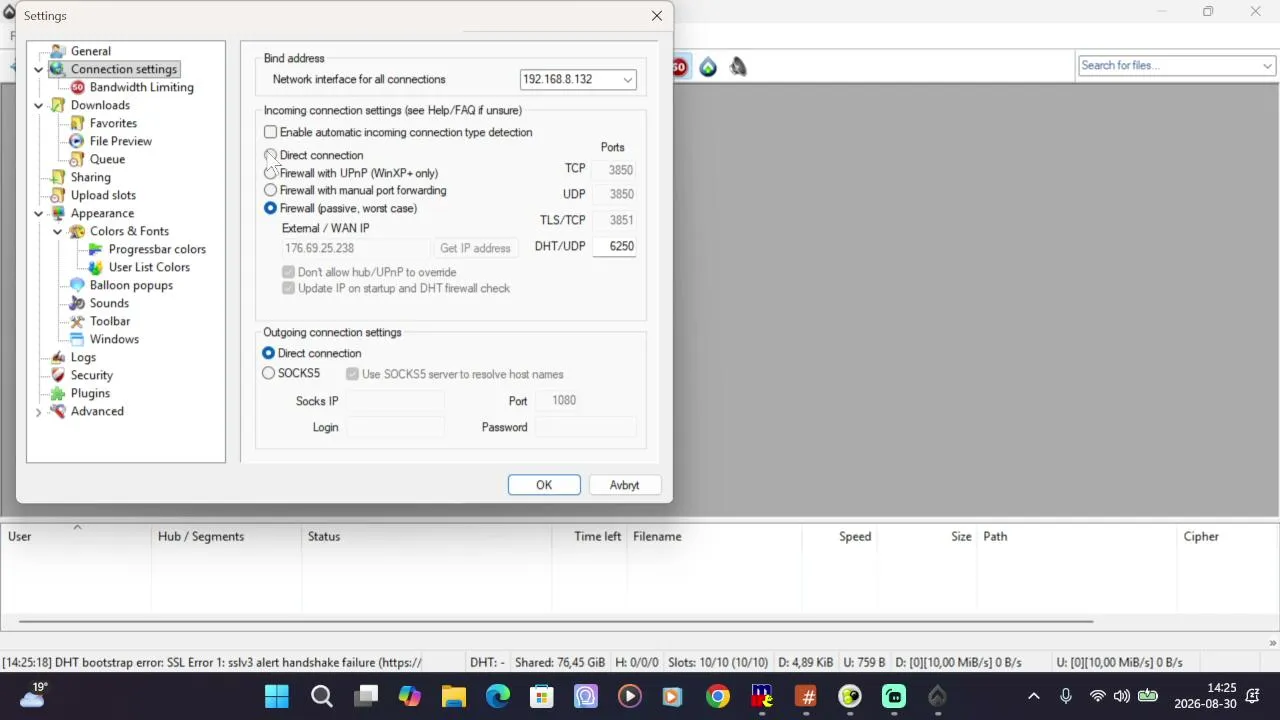Click the Balloon popups icon

pyautogui.click(x=77, y=285)
